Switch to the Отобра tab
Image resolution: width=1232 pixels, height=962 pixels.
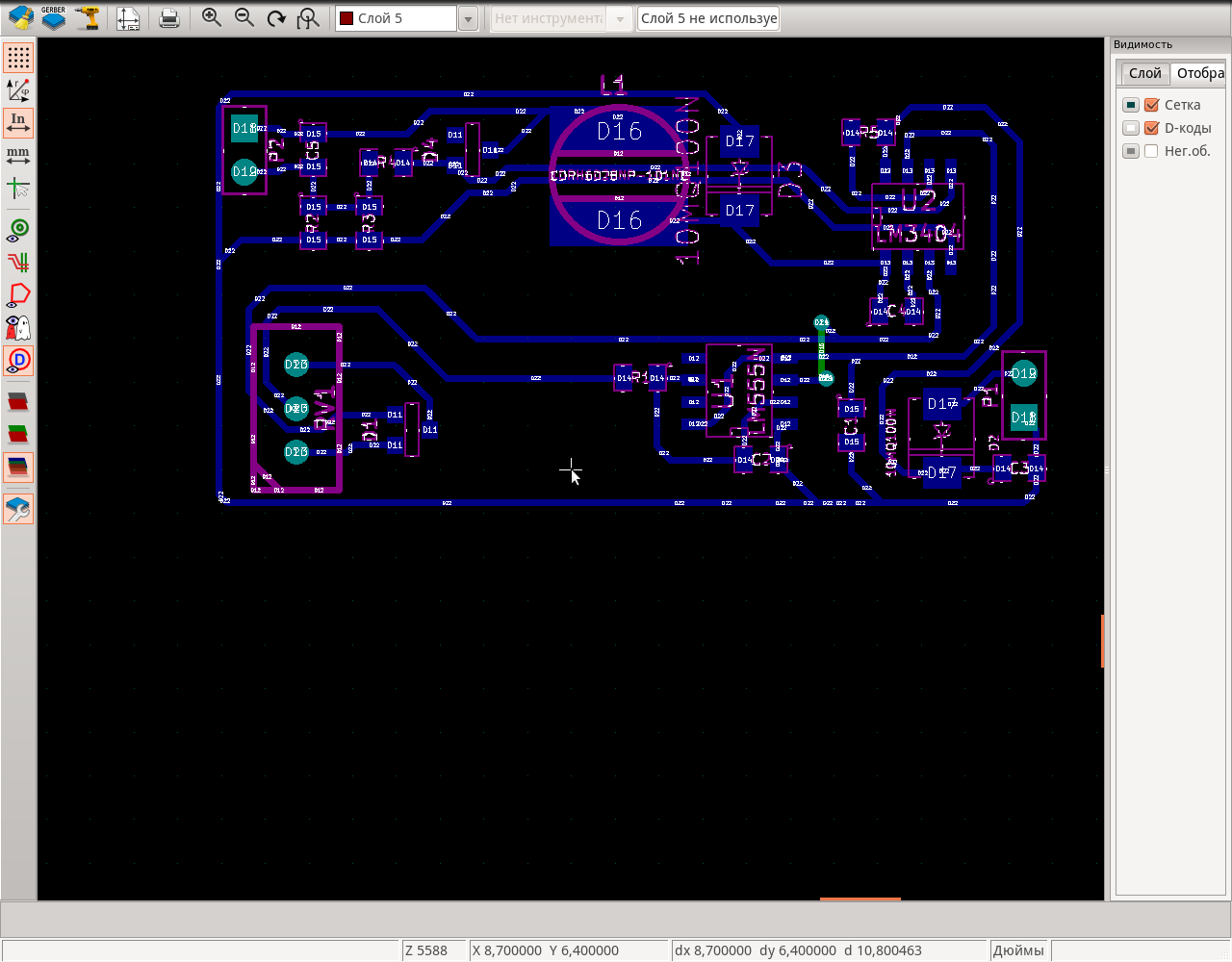(1198, 73)
